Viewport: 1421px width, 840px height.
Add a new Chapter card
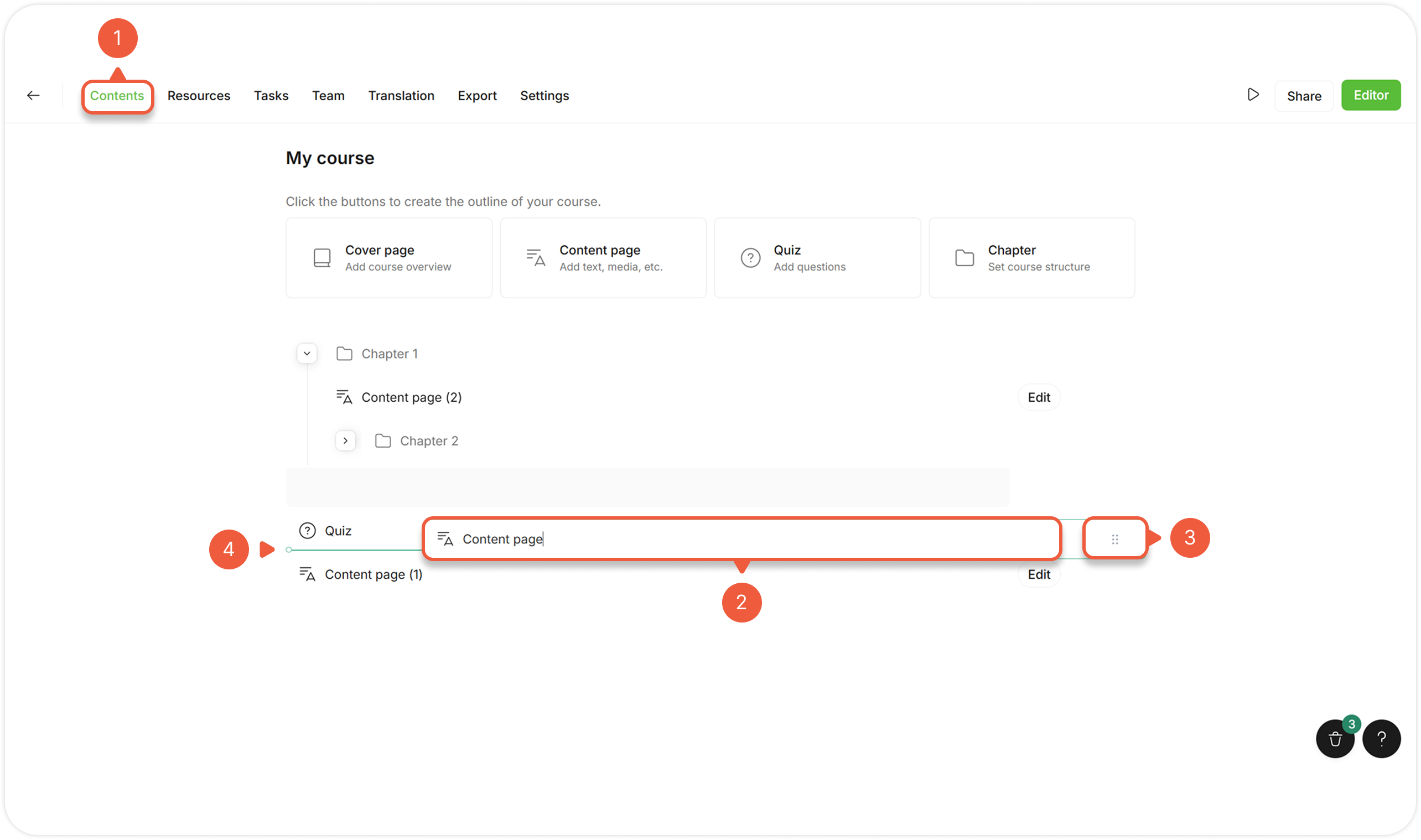(1031, 258)
